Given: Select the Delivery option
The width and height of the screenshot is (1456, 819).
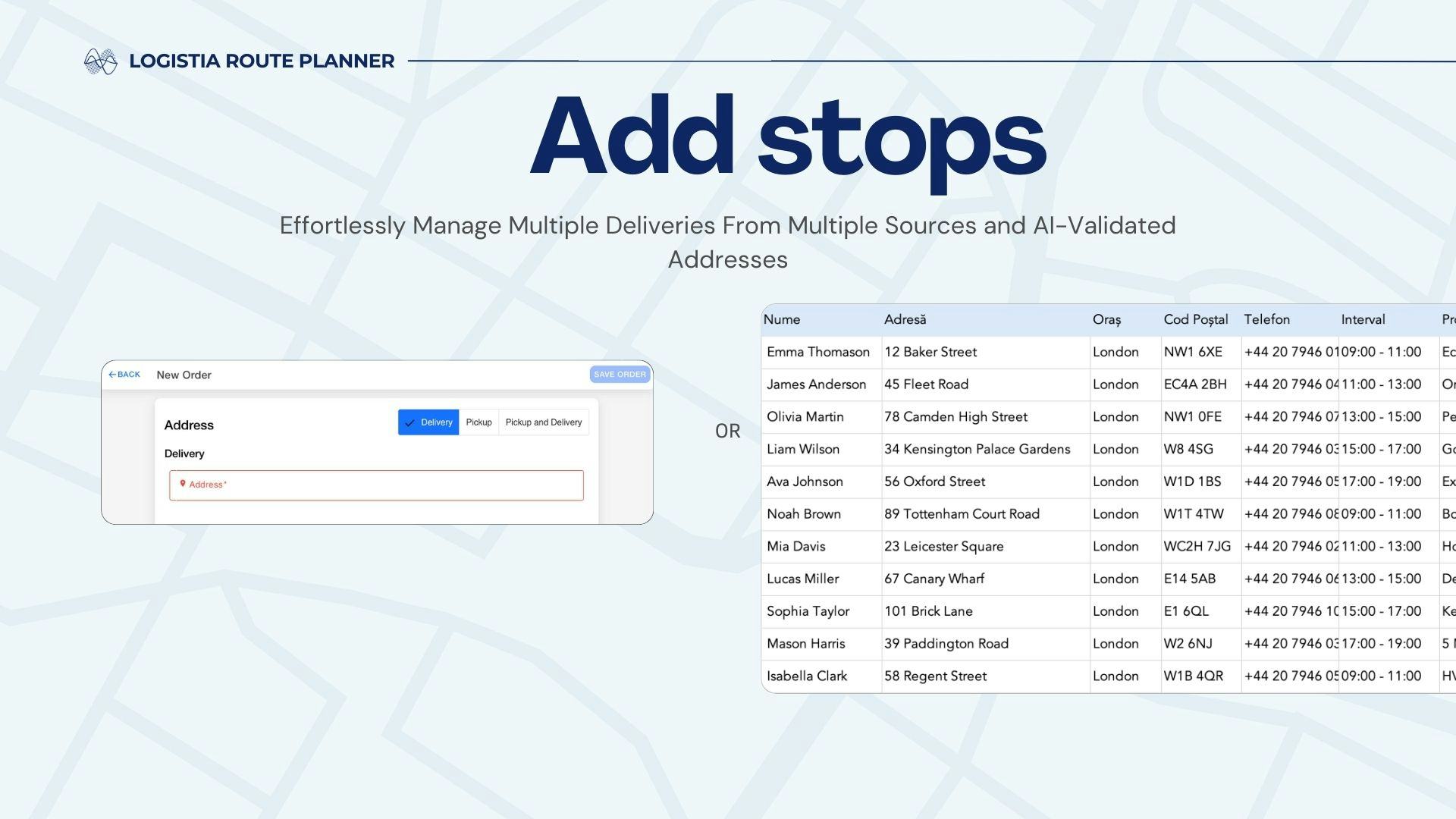Looking at the screenshot, I should pyautogui.click(x=428, y=422).
